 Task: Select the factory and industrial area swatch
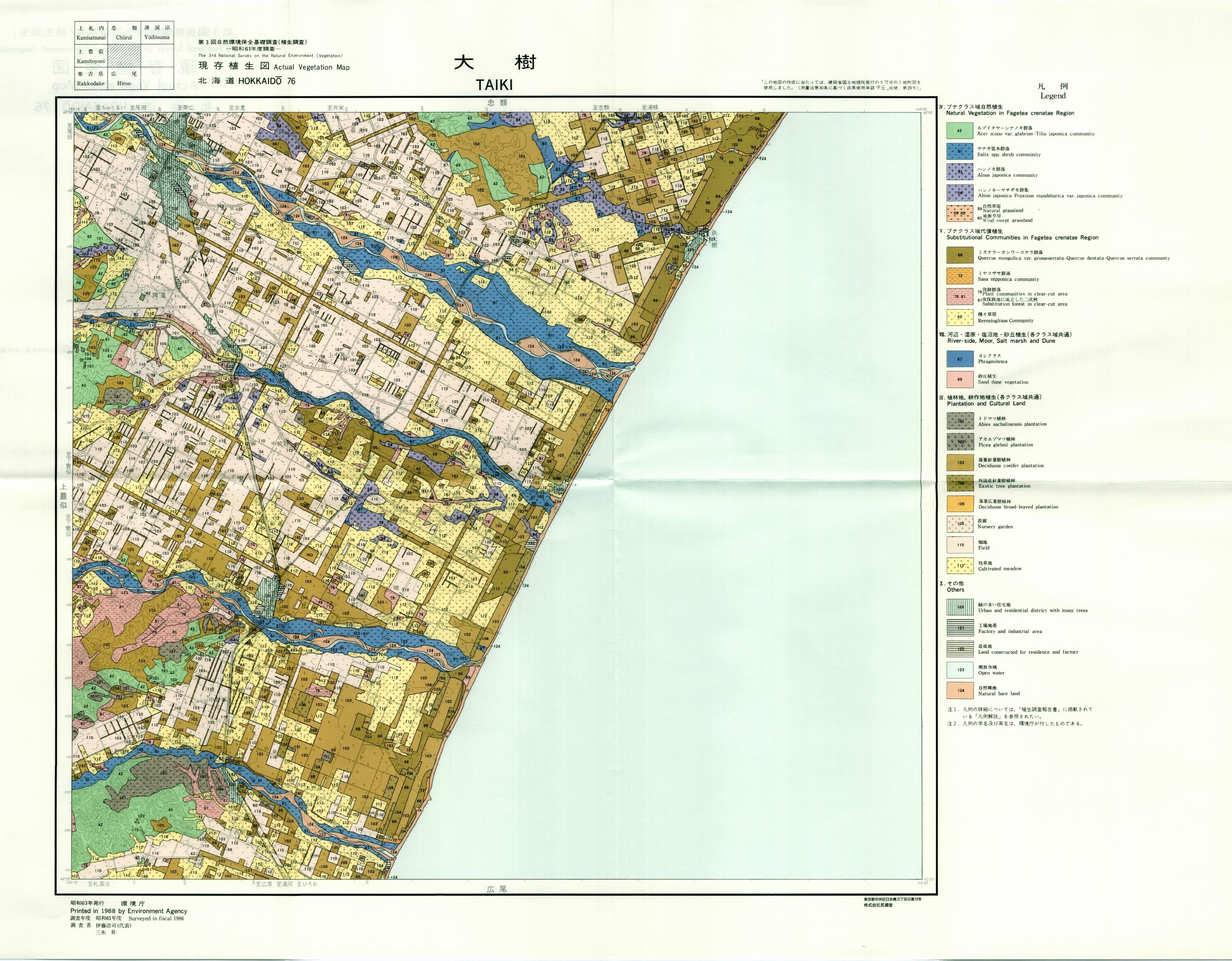point(960,628)
